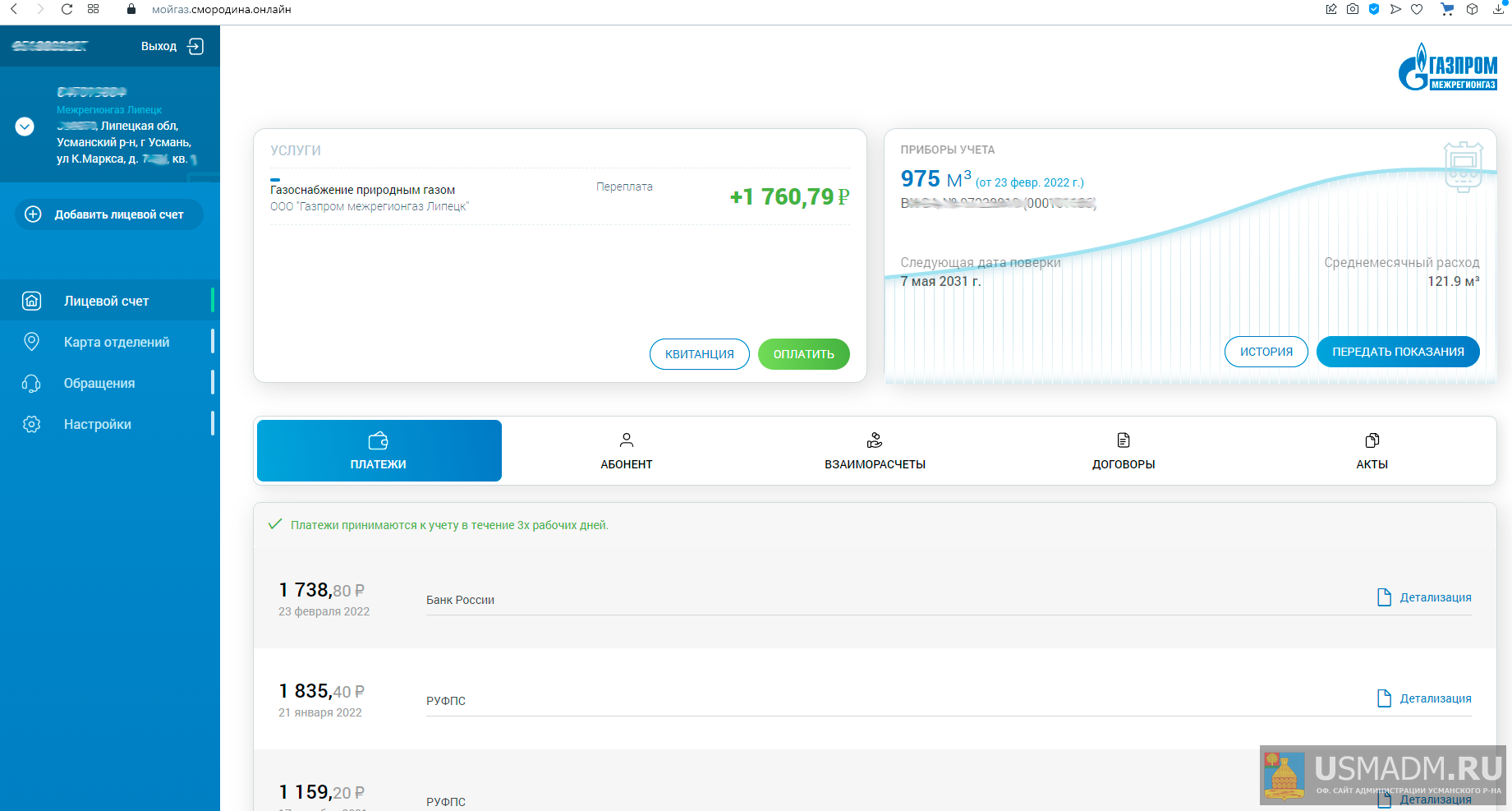Switch to the АБОНЕНТ tab
The width and height of the screenshot is (1512, 811).
(627, 450)
